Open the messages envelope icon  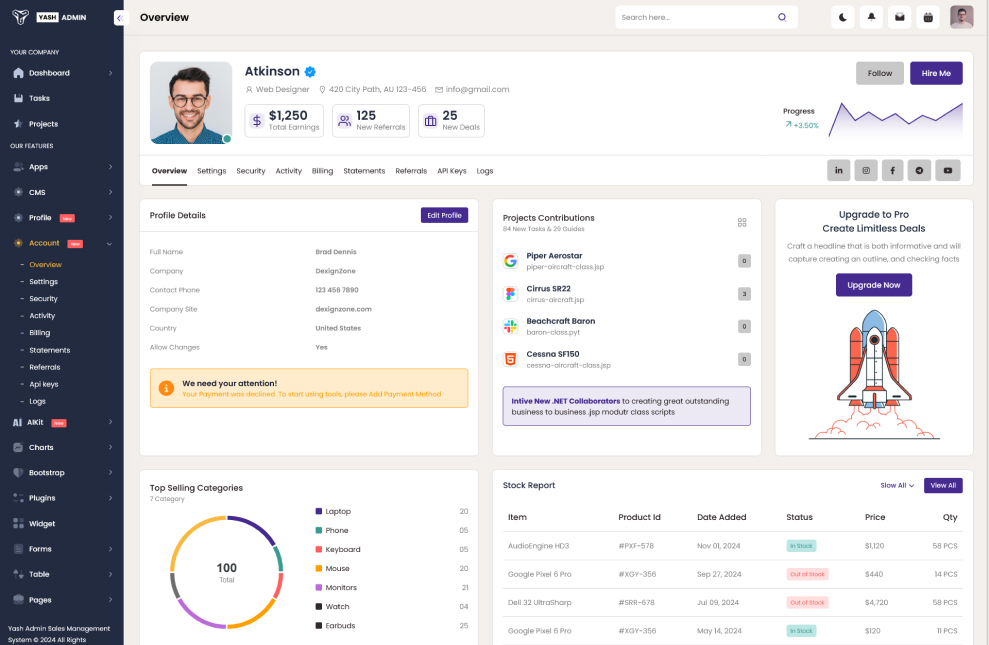[899, 18]
